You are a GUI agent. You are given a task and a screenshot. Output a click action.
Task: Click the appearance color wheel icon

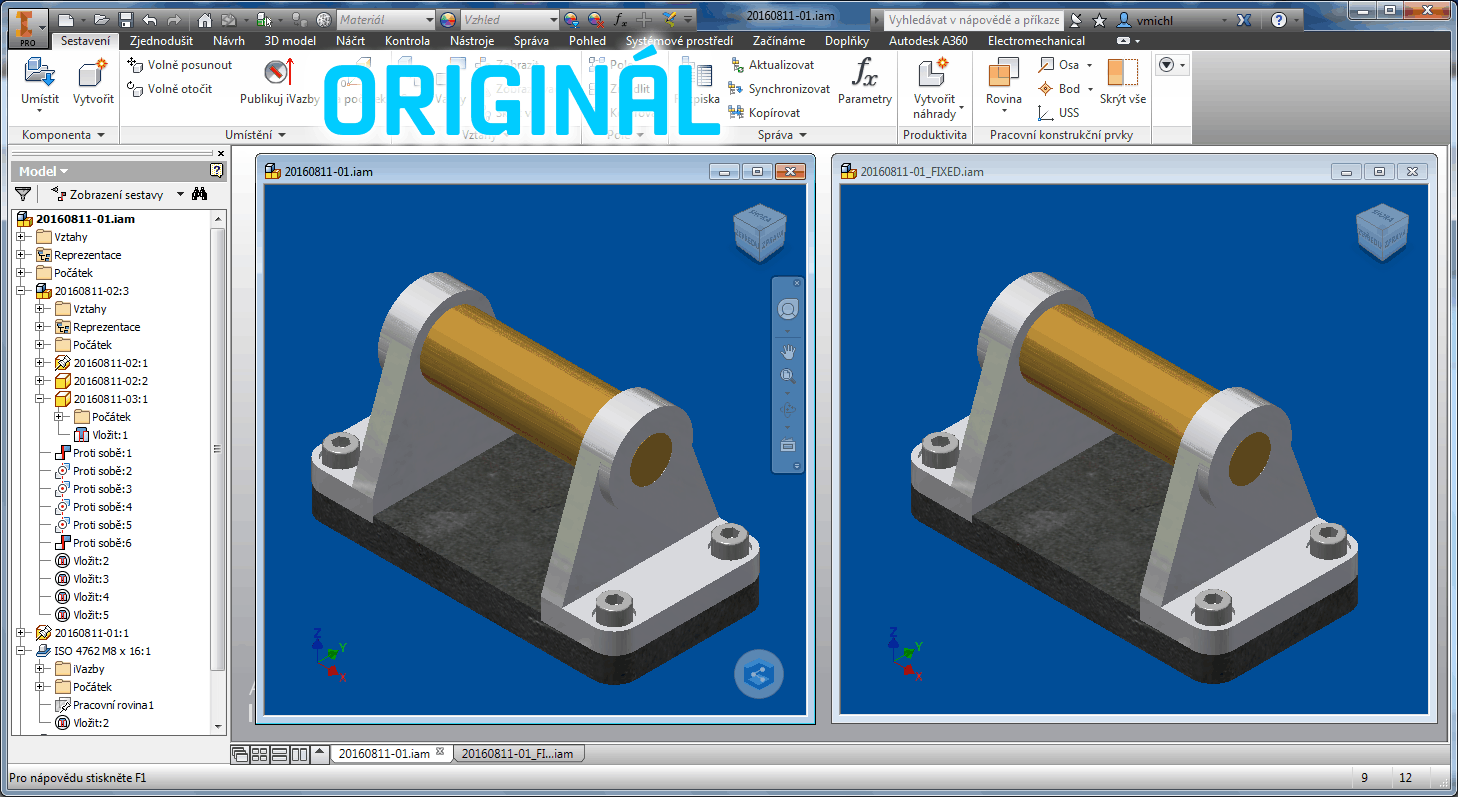pos(447,20)
